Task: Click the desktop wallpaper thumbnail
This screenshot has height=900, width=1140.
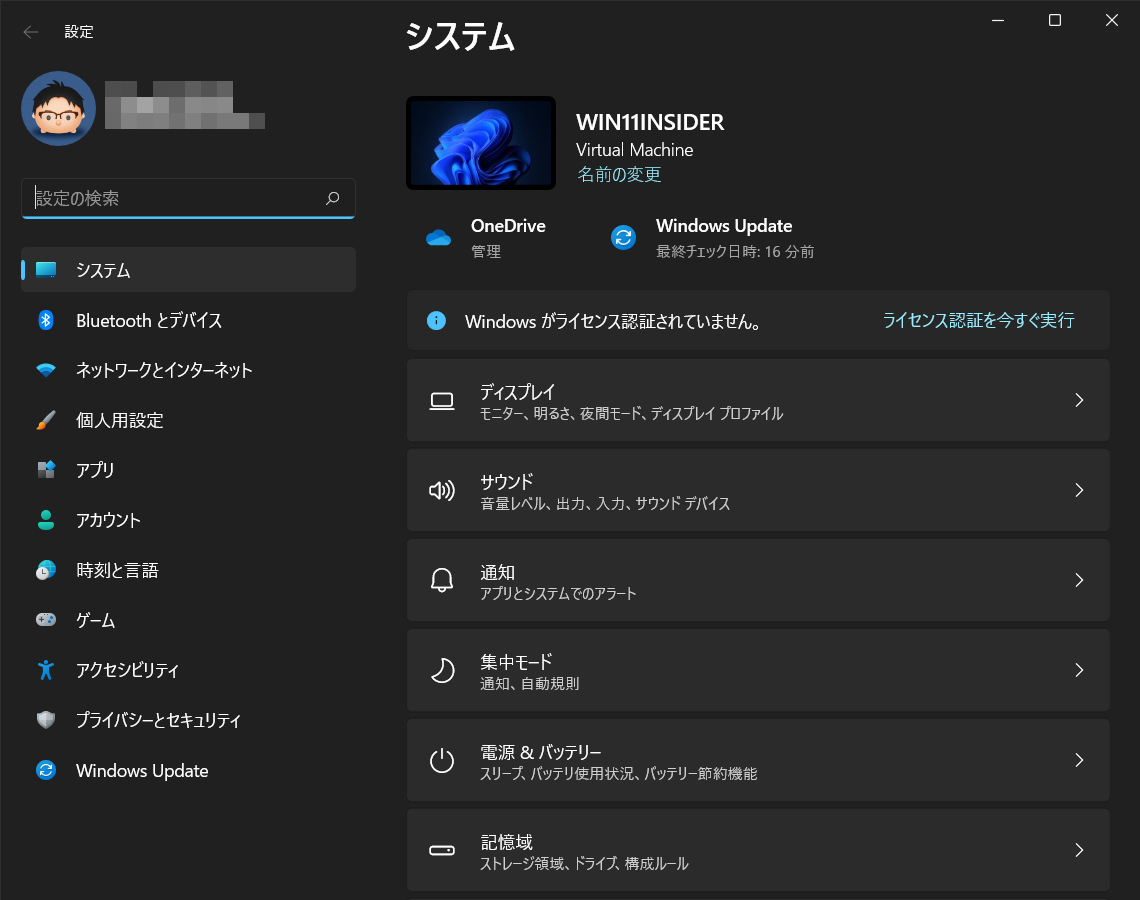Action: click(481, 143)
